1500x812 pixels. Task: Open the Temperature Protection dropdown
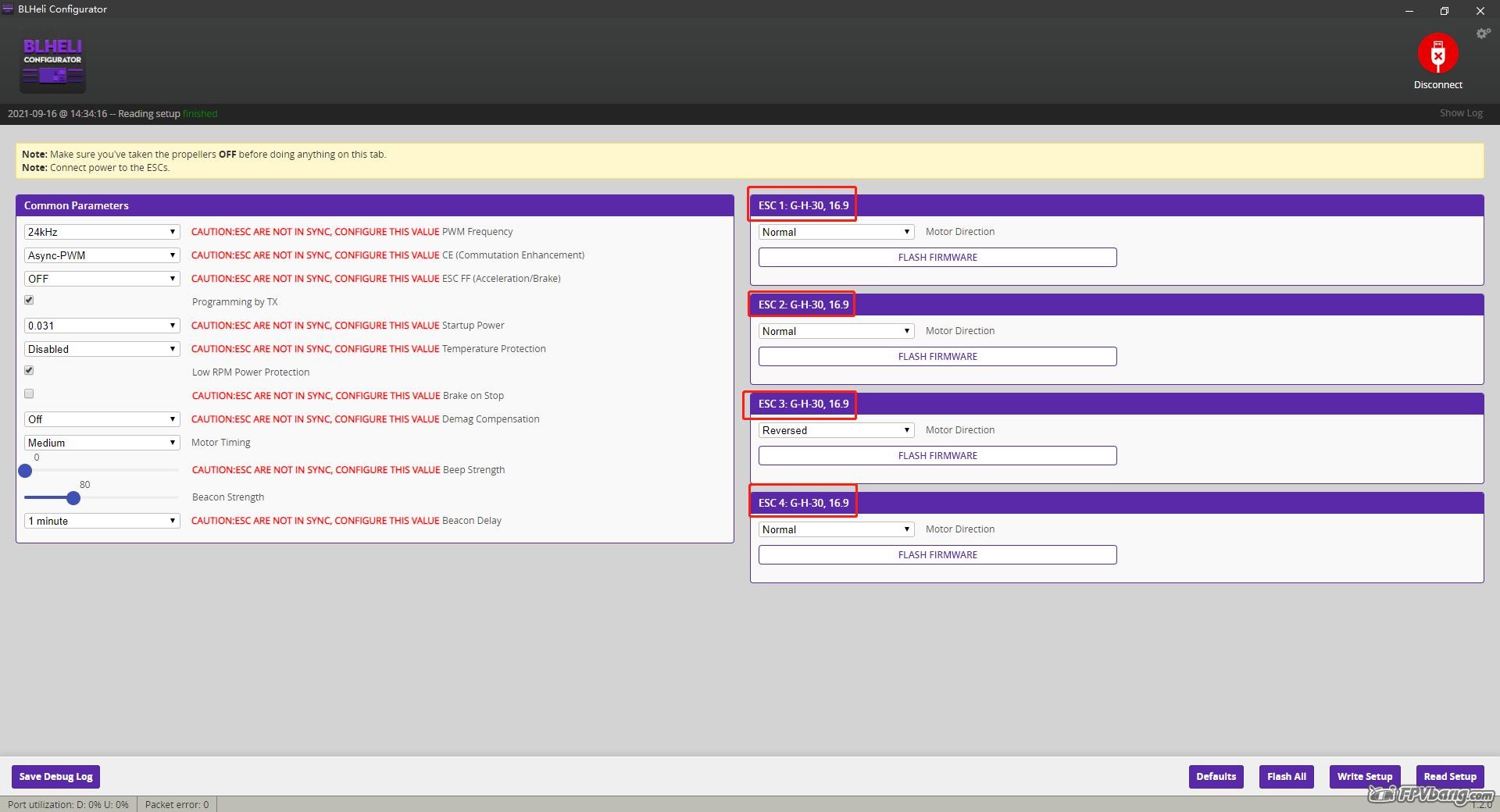click(102, 349)
